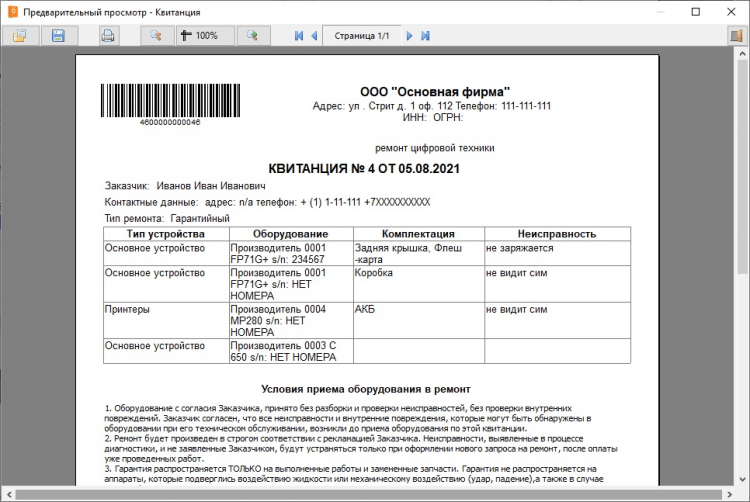Zoom out with the minus magnifier icon
This screenshot has width=750, height=502.
[156, 35]
